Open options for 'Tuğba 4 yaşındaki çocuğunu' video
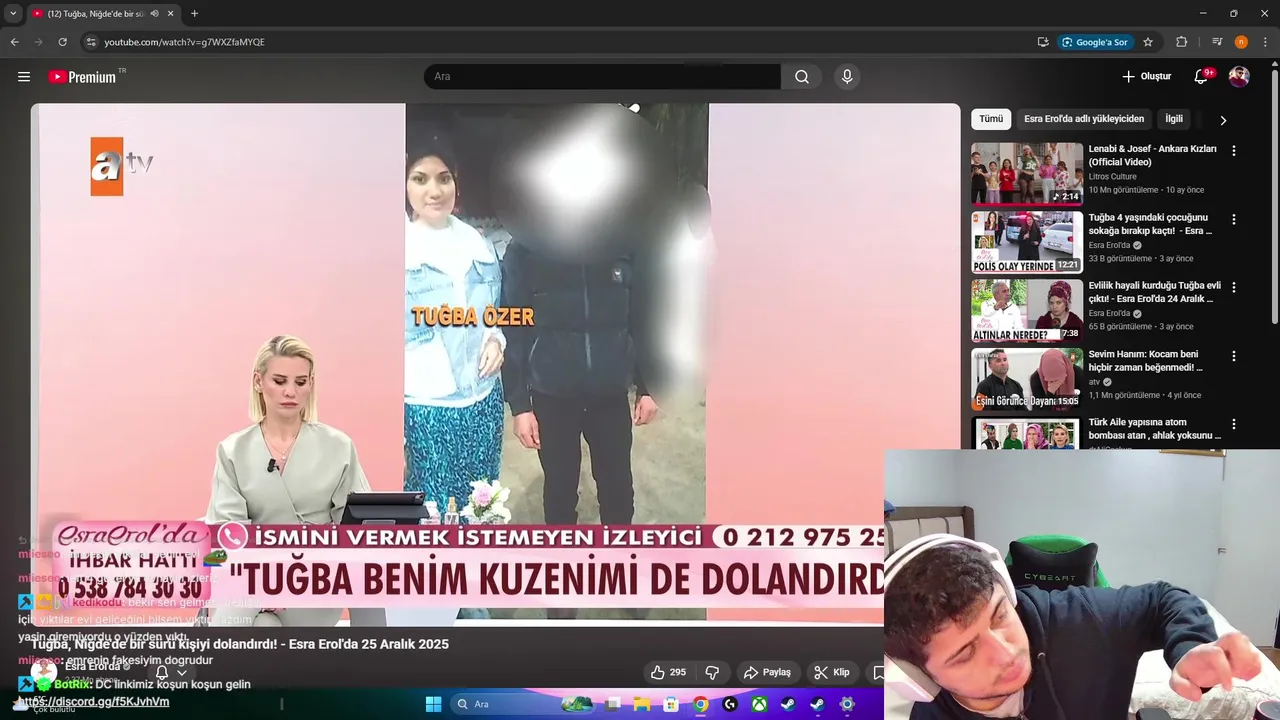 (1233, 219)
